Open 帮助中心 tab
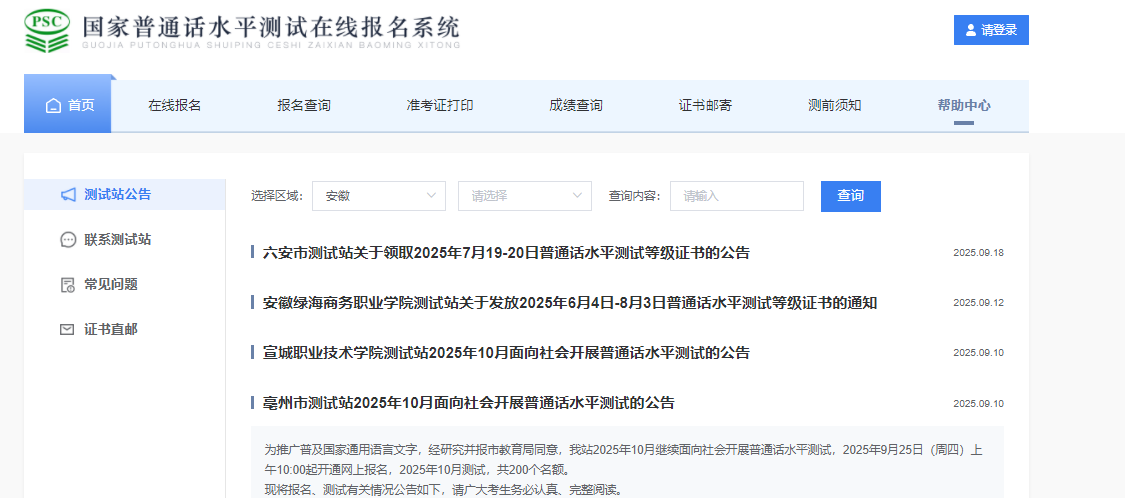Image resolution: width=1125 pixels, height=498 pixels. point(964,106)
